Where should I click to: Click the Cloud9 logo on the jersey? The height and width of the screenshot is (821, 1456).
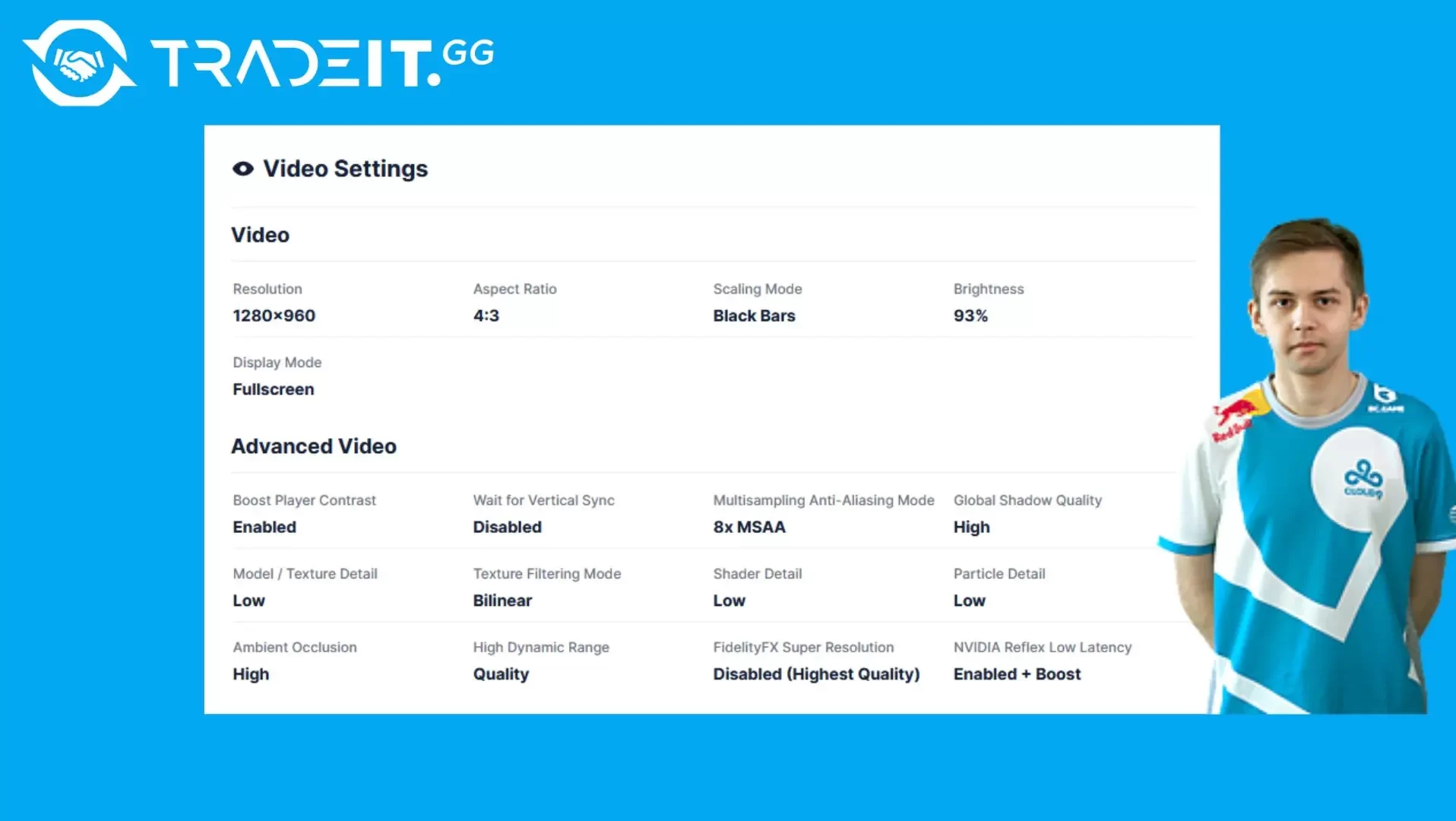pyautogui.click(x=1363, y=478)
